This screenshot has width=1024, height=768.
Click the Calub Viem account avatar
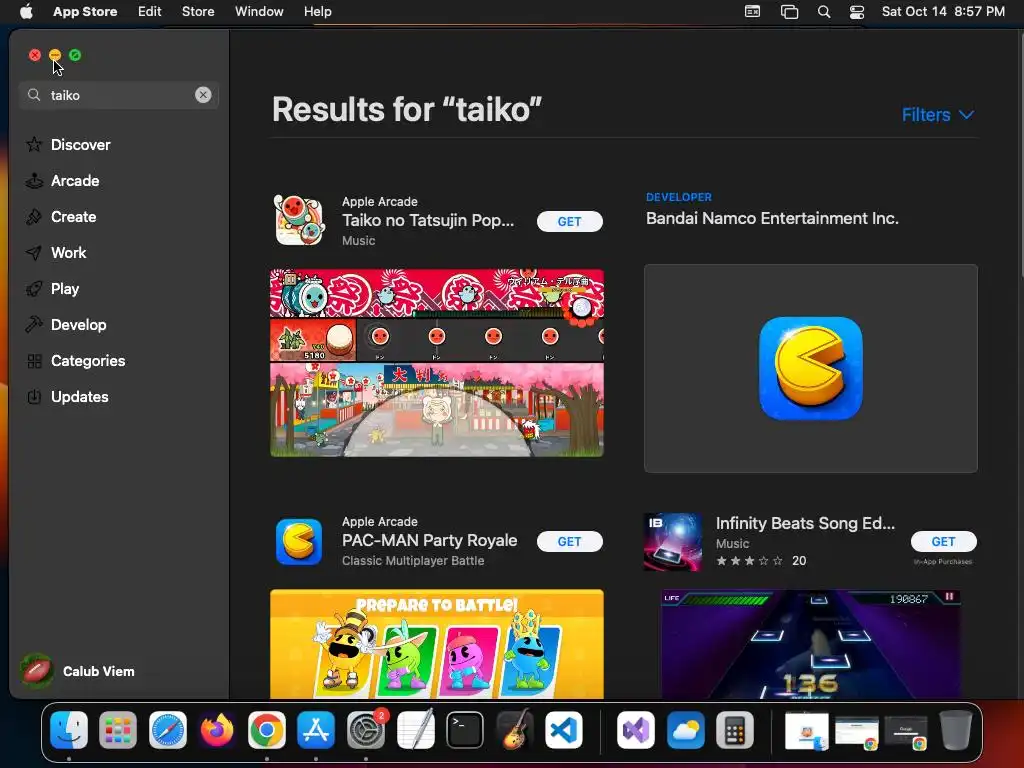point(37,671)
